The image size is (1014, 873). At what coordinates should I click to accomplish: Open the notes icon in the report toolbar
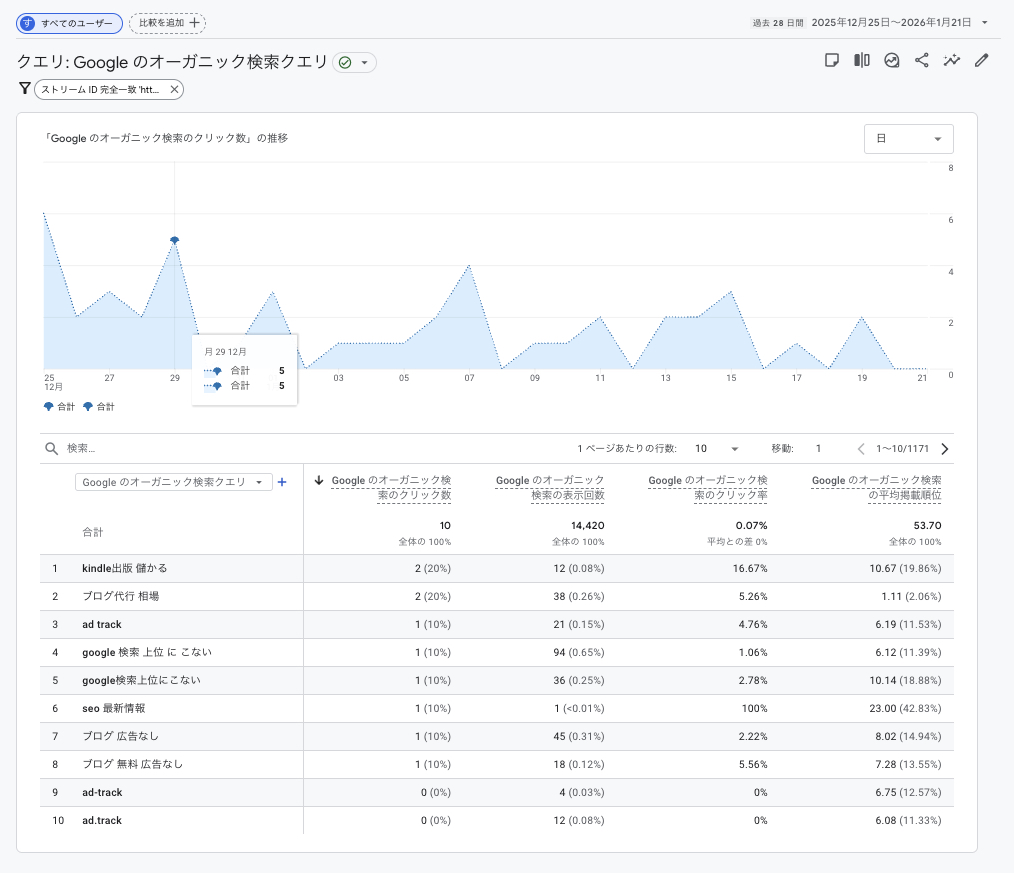(x=831, y=61)
